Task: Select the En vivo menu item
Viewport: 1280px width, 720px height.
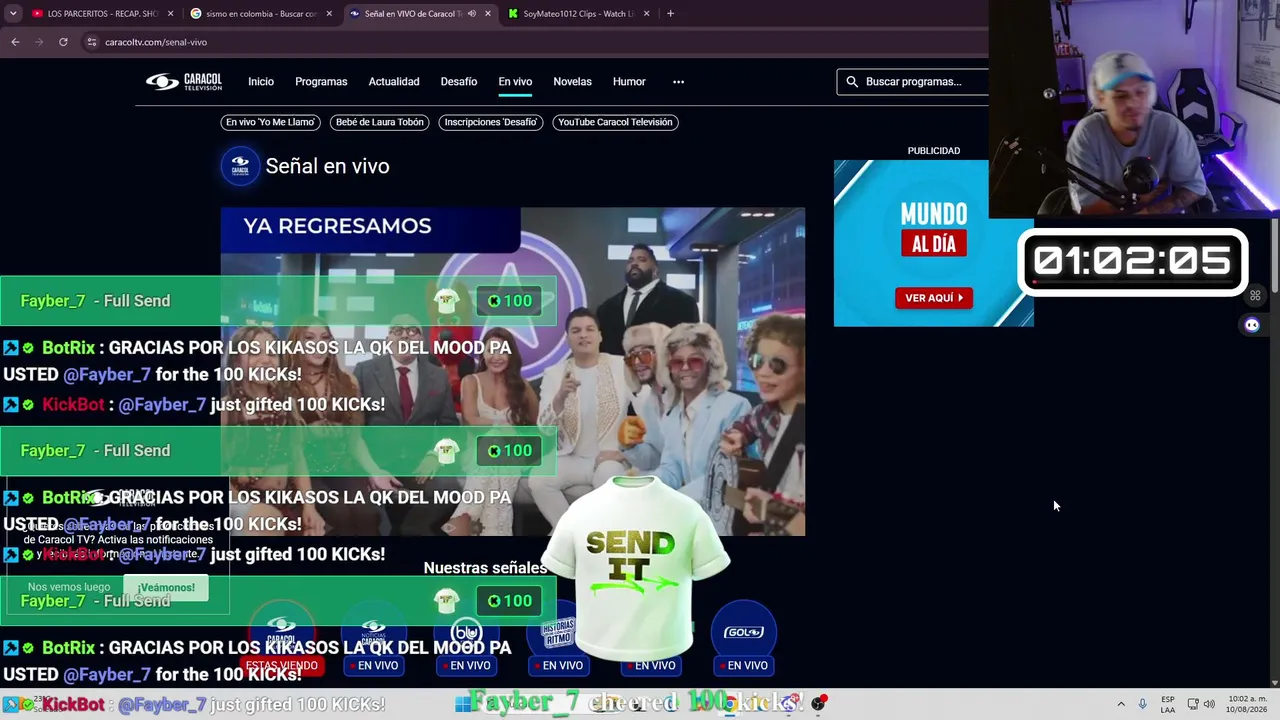Action: coord(515,82)
